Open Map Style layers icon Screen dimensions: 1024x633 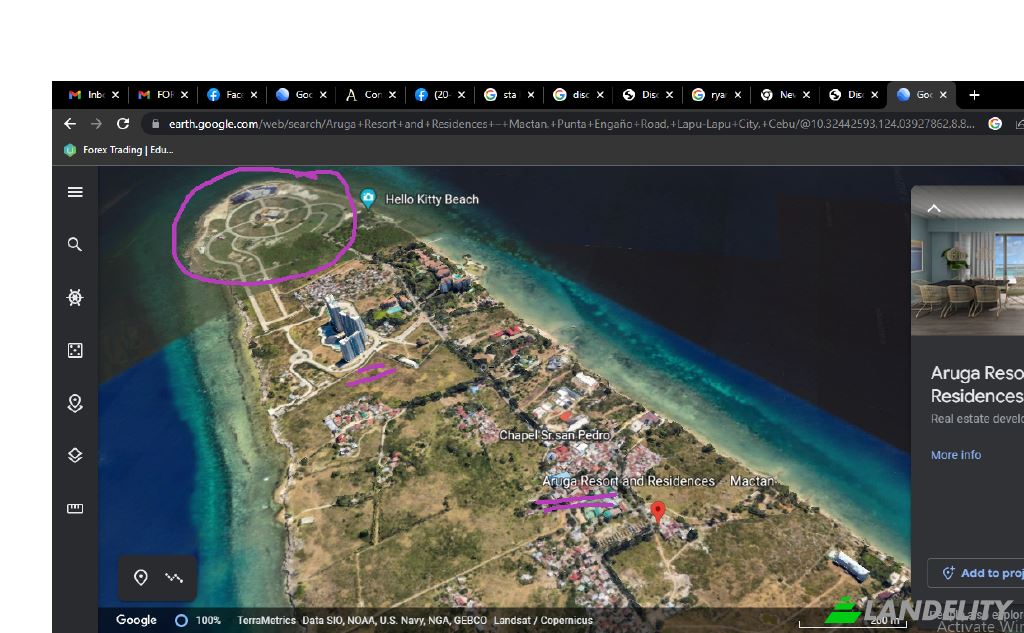coord(75,455)
